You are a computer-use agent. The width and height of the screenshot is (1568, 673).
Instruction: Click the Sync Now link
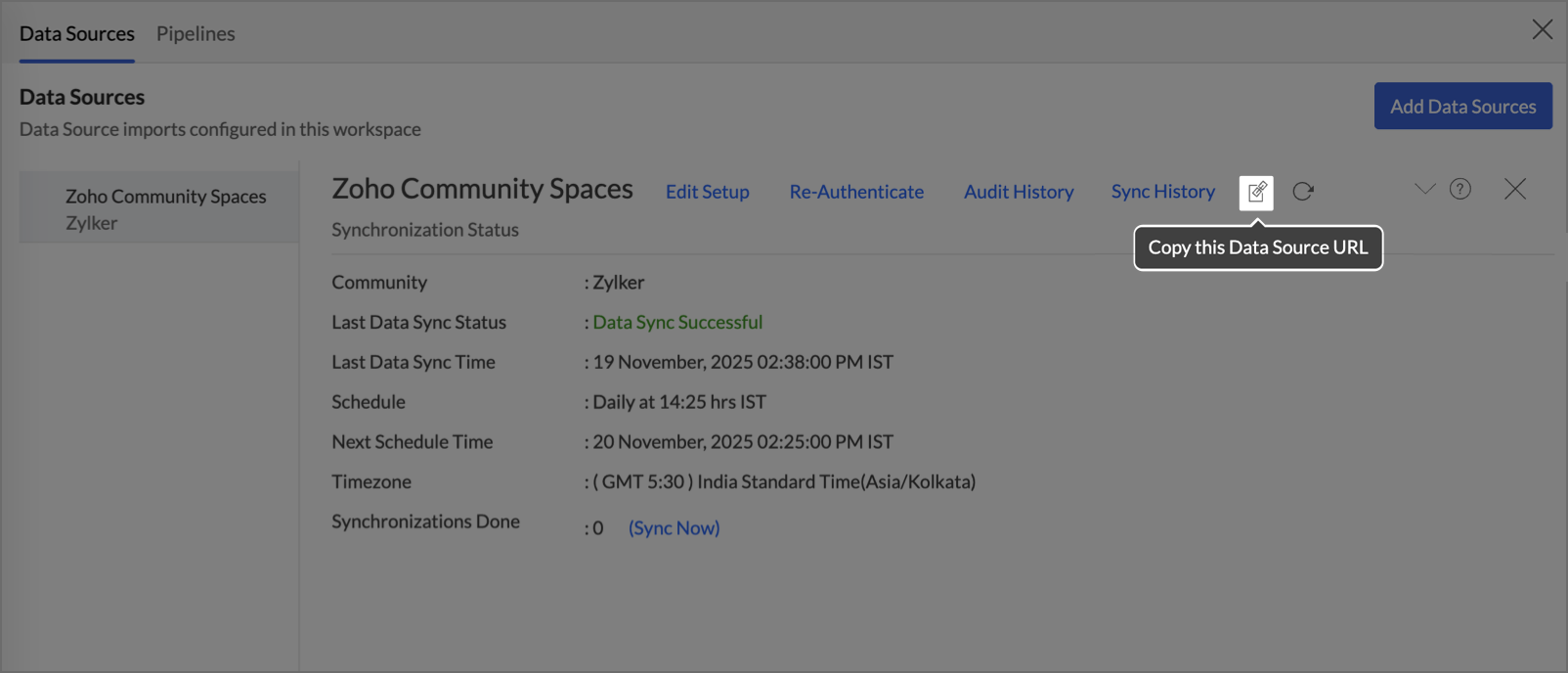click(x=674, y=527)
